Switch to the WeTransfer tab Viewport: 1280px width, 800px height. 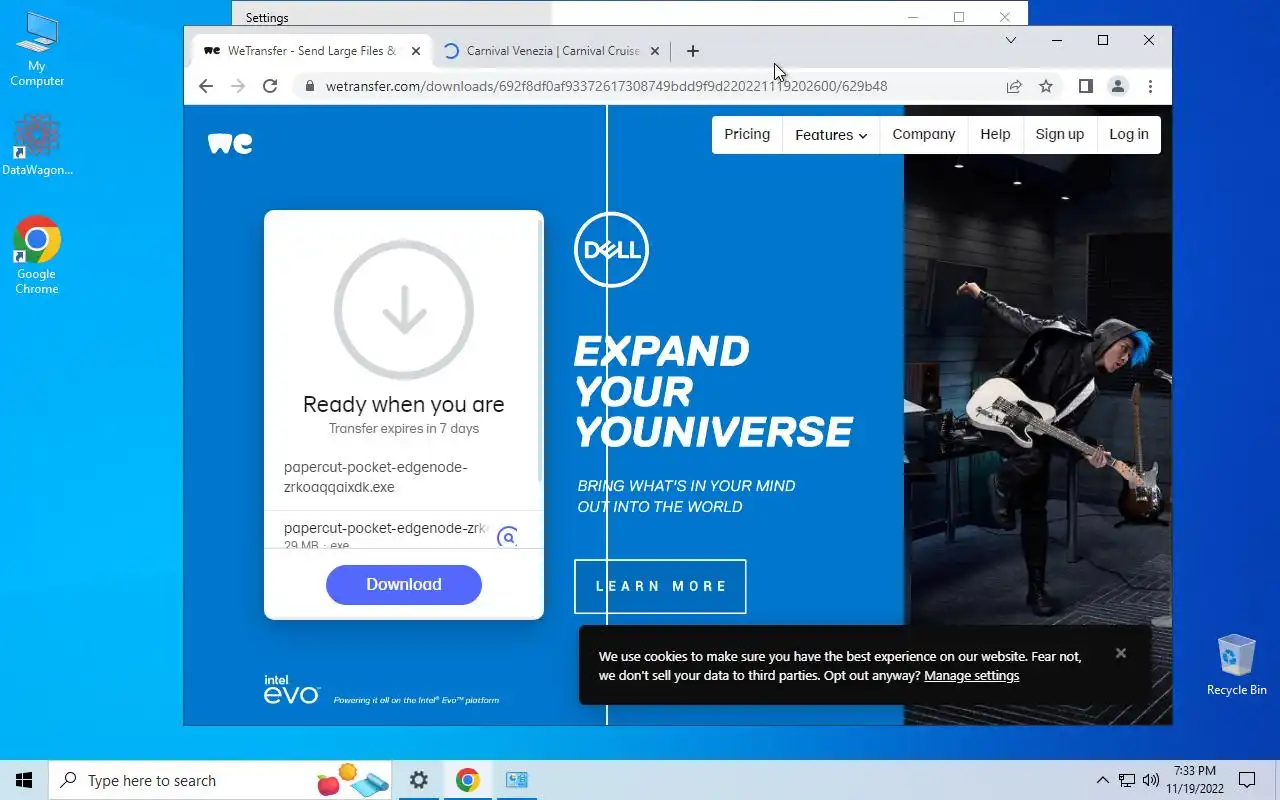coord(312,51)
